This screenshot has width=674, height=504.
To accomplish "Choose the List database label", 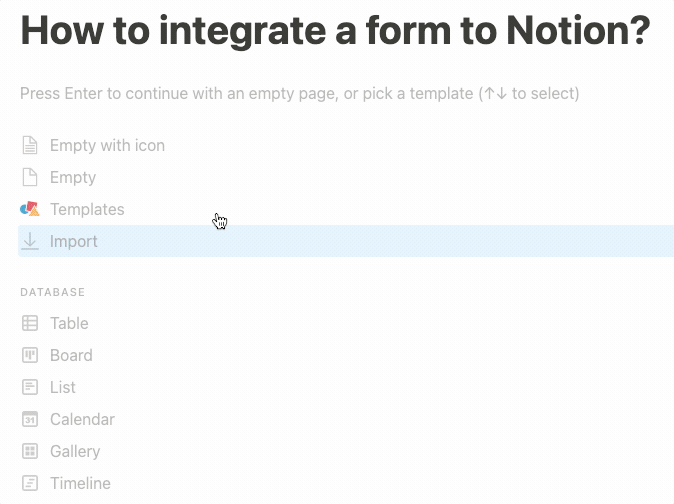I will pos(63,387).
